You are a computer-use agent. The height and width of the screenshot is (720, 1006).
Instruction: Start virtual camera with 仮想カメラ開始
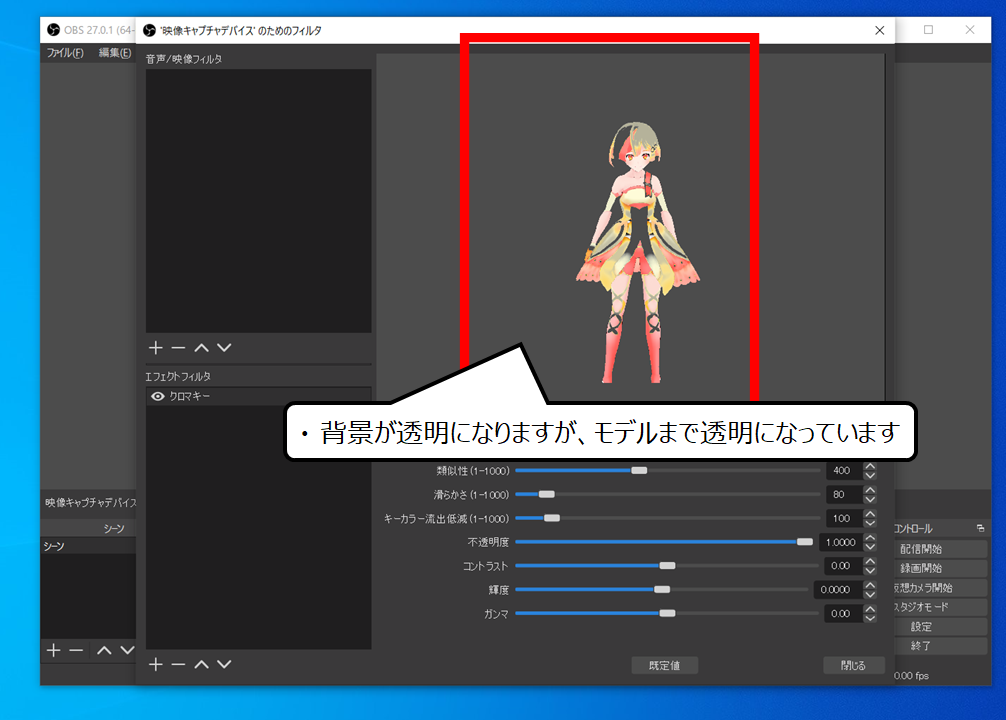click(x=941, y=588)
